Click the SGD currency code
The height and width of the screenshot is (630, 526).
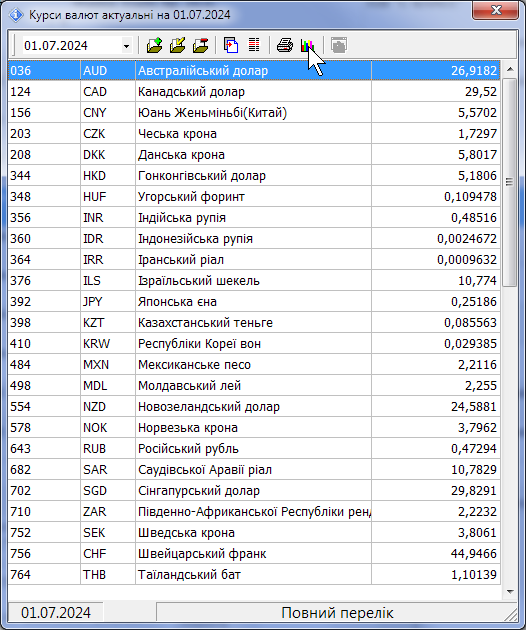click(95, 491)
